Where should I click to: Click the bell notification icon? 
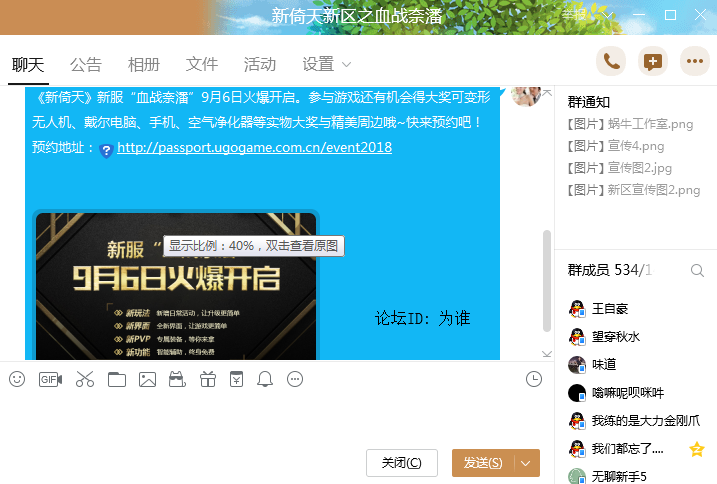(x=265, y=379)
